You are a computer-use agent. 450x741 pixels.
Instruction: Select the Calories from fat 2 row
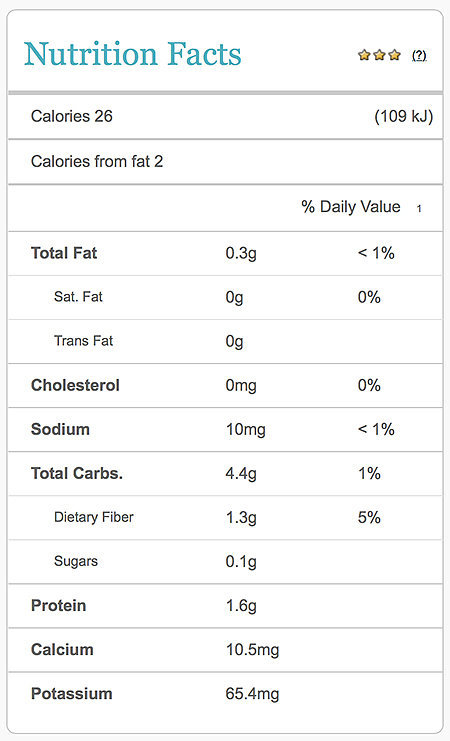[225, 162]
